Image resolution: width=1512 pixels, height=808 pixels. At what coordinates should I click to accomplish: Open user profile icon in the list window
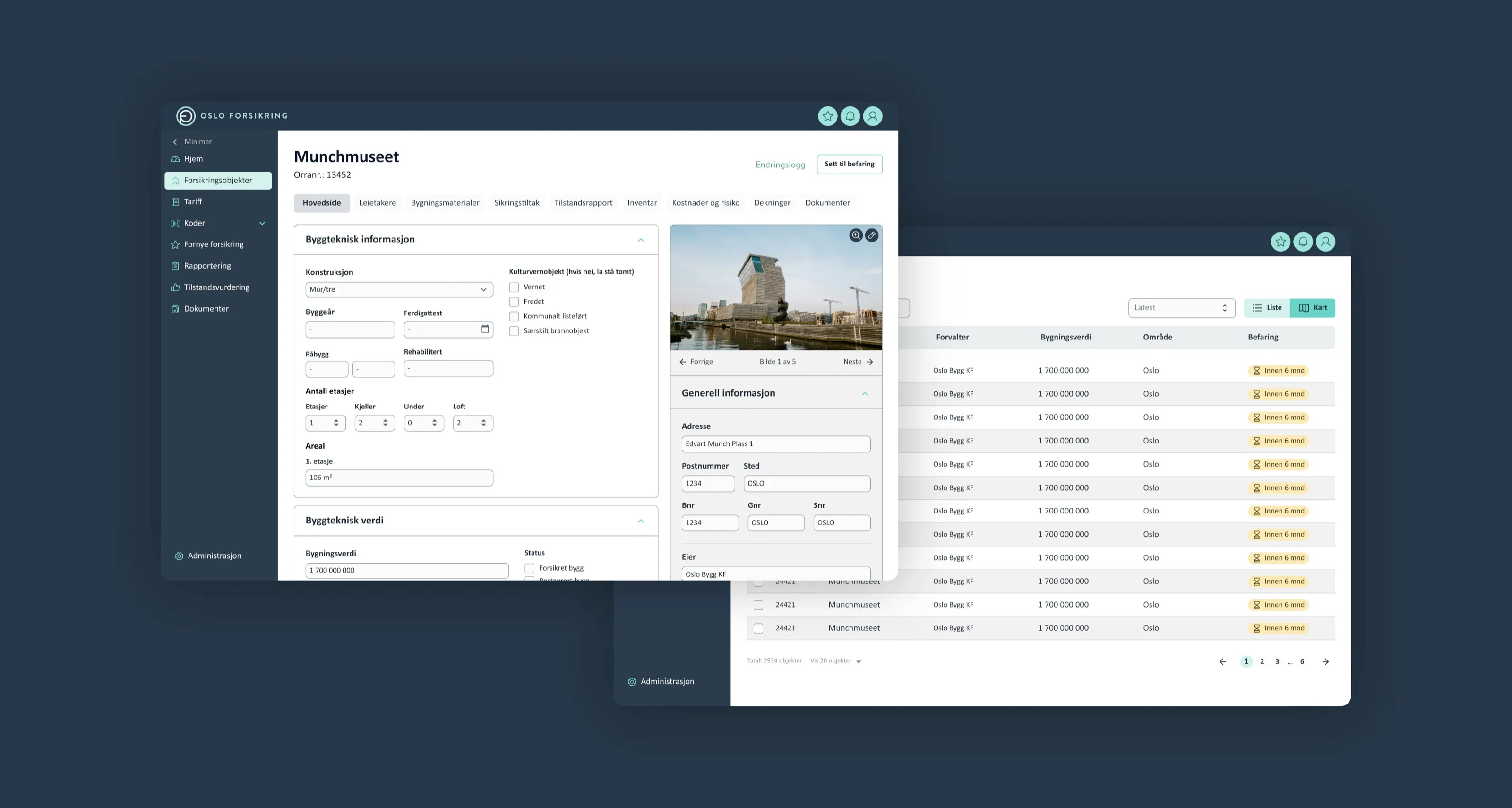[1326, 242]
